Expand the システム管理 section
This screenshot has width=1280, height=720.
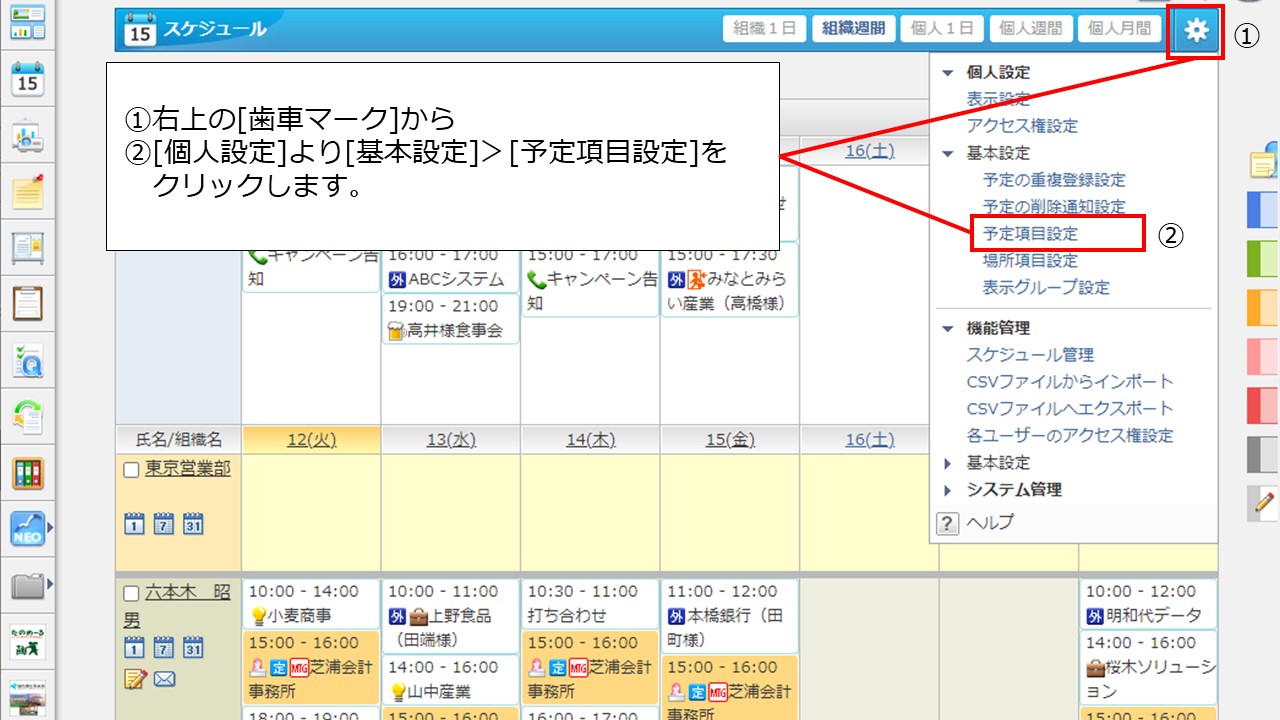click(x=948, y=490)
